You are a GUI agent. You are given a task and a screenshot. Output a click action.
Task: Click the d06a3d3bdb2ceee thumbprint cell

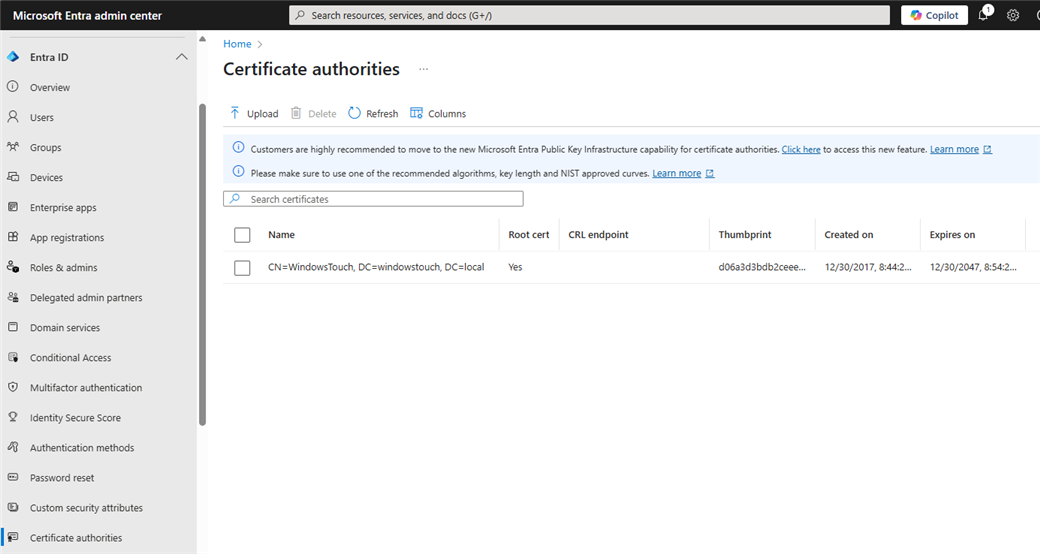762,267
